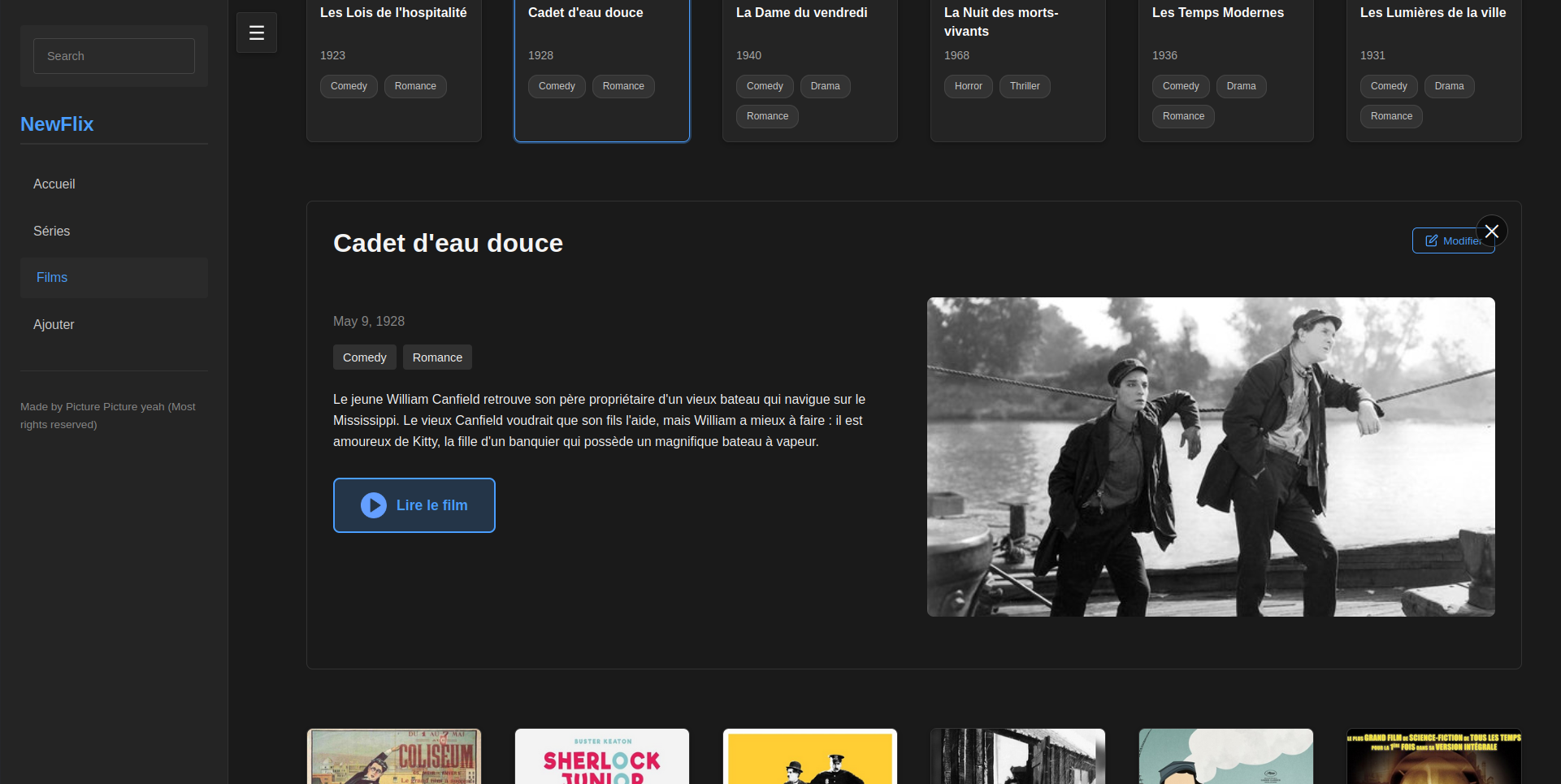The image size is (1561, 784).
Task: Open the NewFlix logo link
Action: click(57, 124)
